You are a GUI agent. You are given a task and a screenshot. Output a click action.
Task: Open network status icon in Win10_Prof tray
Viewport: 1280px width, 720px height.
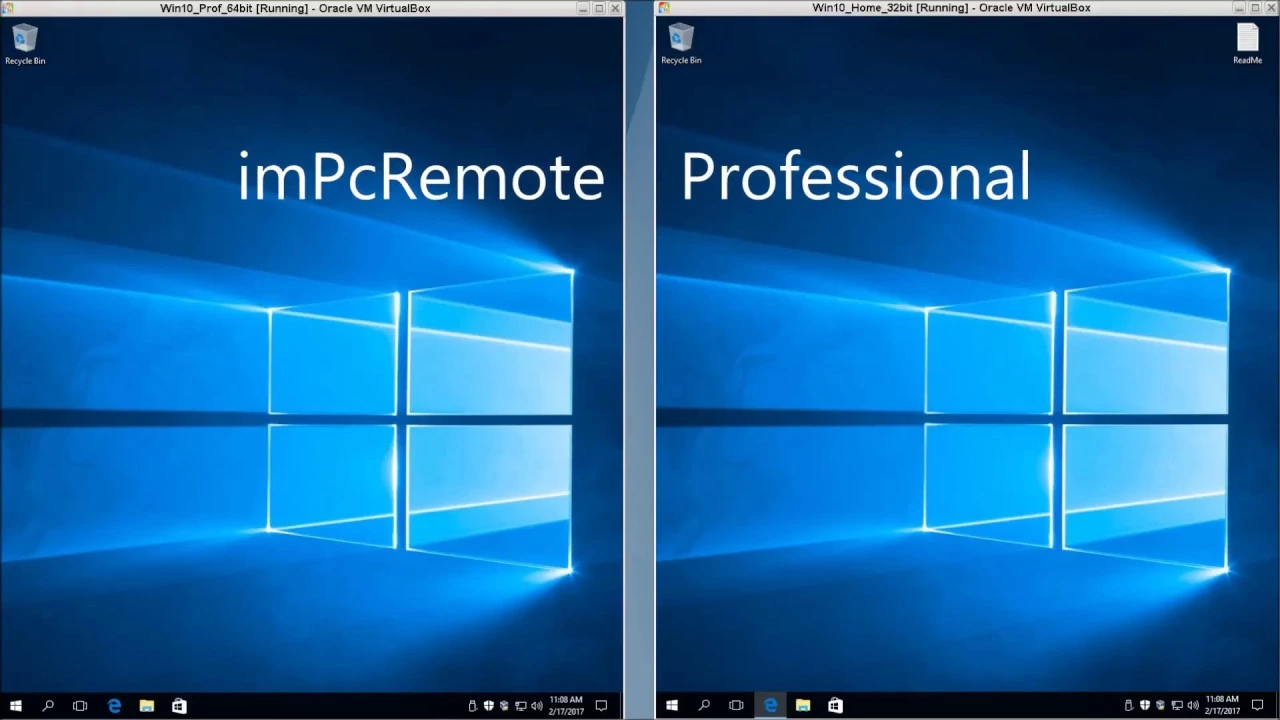(x=521, y=706)
